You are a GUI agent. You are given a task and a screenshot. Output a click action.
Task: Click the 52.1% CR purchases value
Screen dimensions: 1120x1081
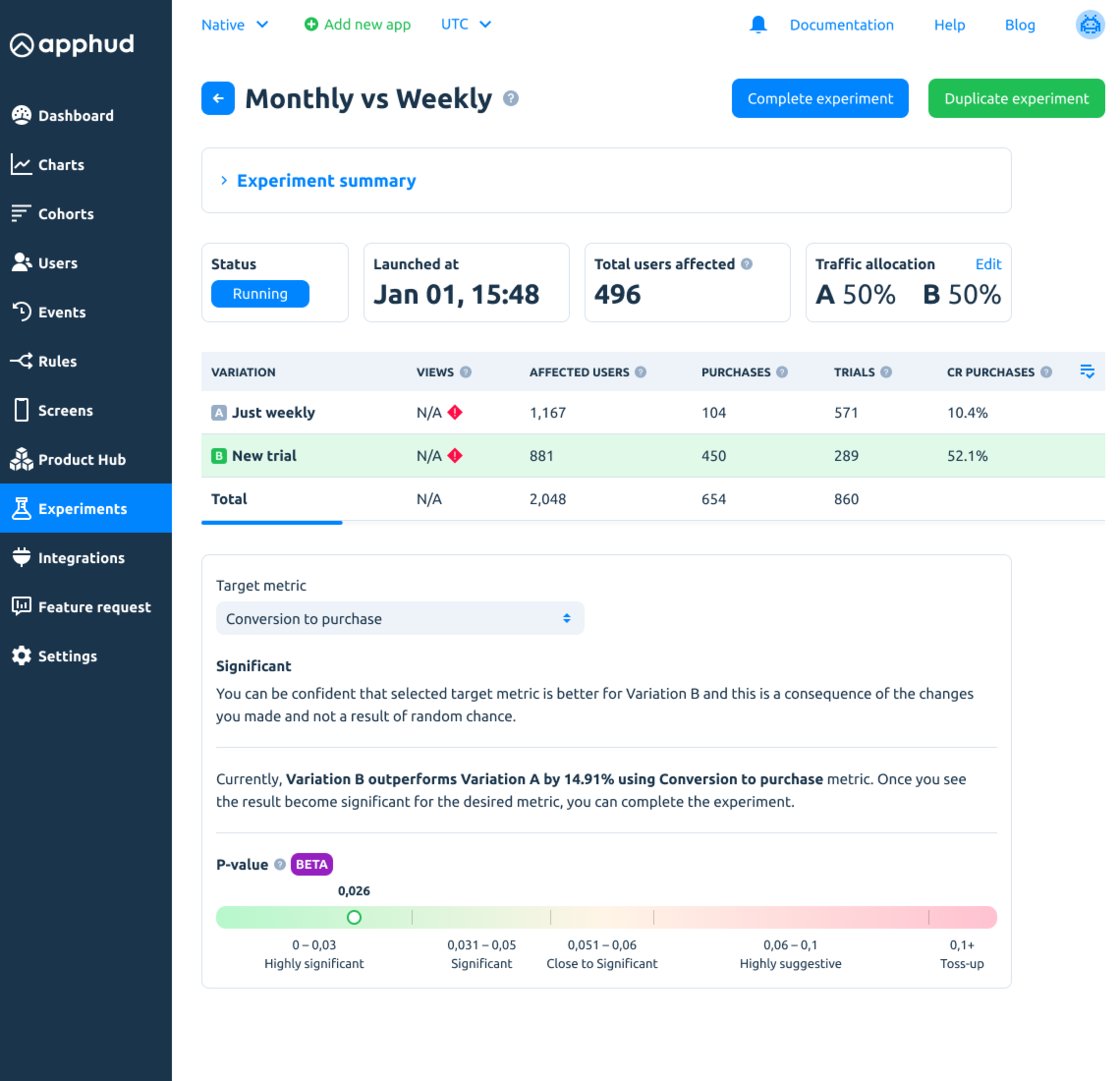click(967, 455)
